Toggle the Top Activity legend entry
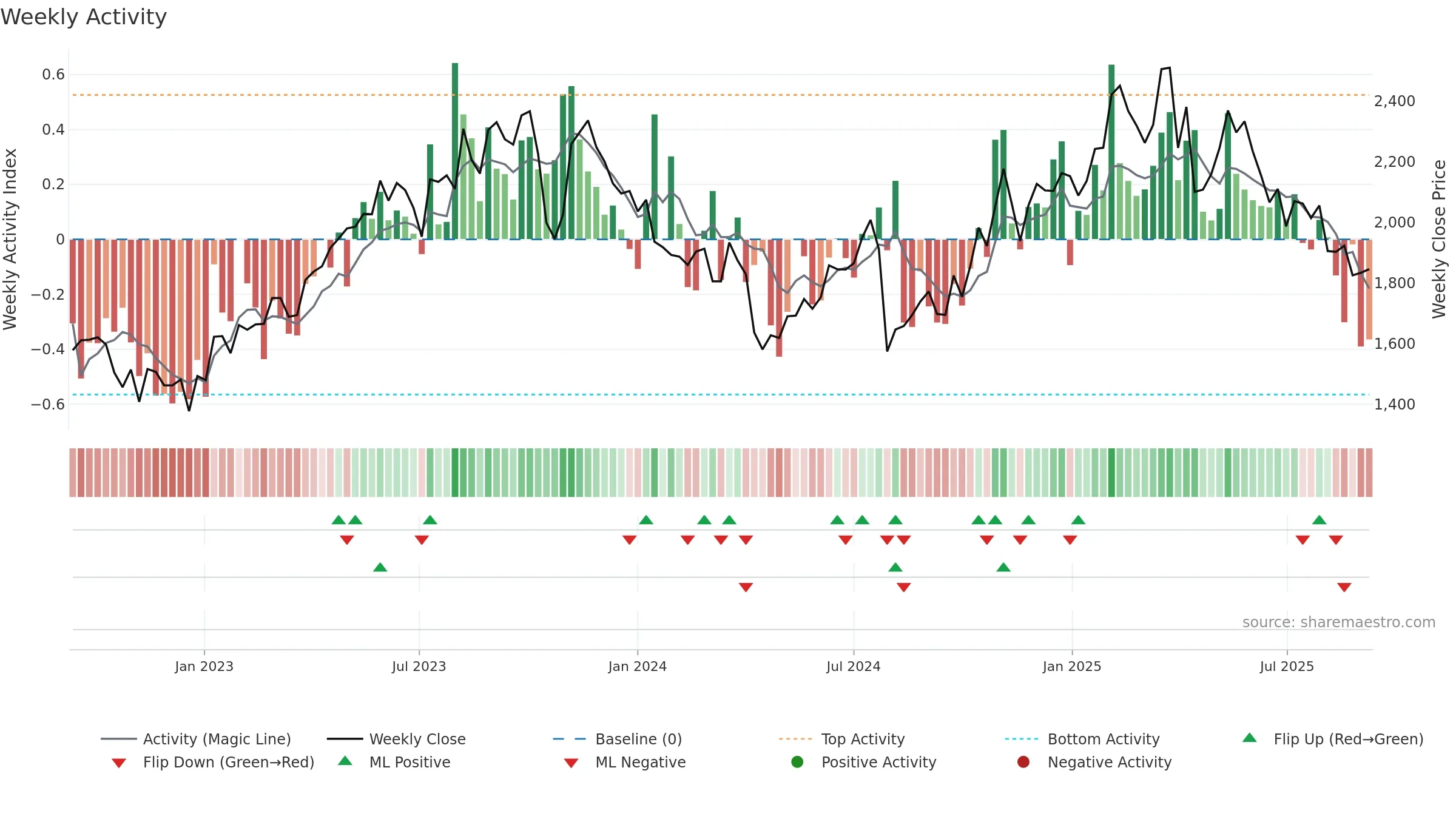This screenshot has width=1456, height=819. click(841, 739)
